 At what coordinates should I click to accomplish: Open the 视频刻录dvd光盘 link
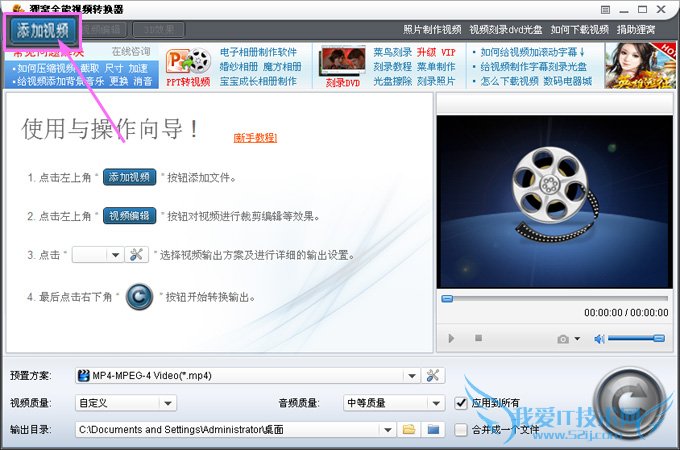click(x=506, y=29)
